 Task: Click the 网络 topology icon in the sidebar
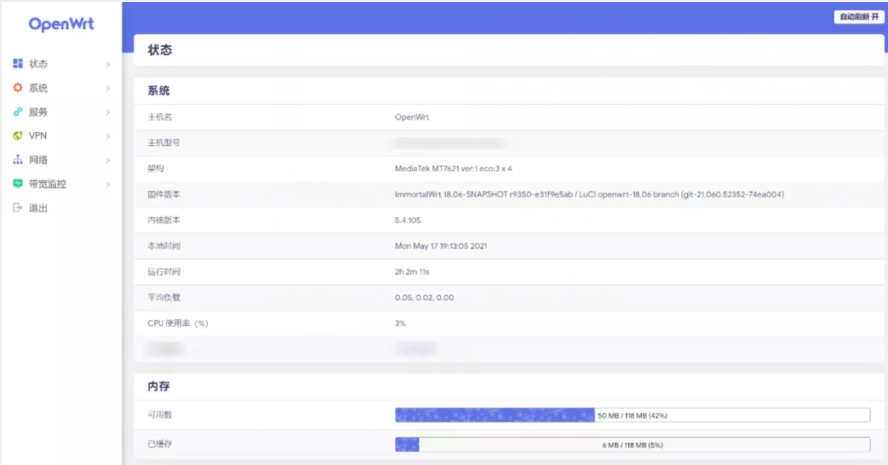click(18, 160)
